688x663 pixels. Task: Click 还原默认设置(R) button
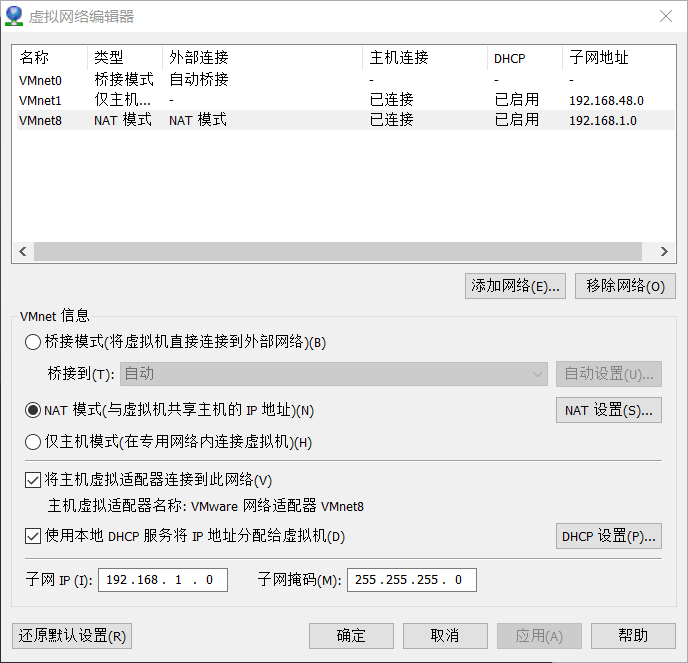click(x=72, y=636)
